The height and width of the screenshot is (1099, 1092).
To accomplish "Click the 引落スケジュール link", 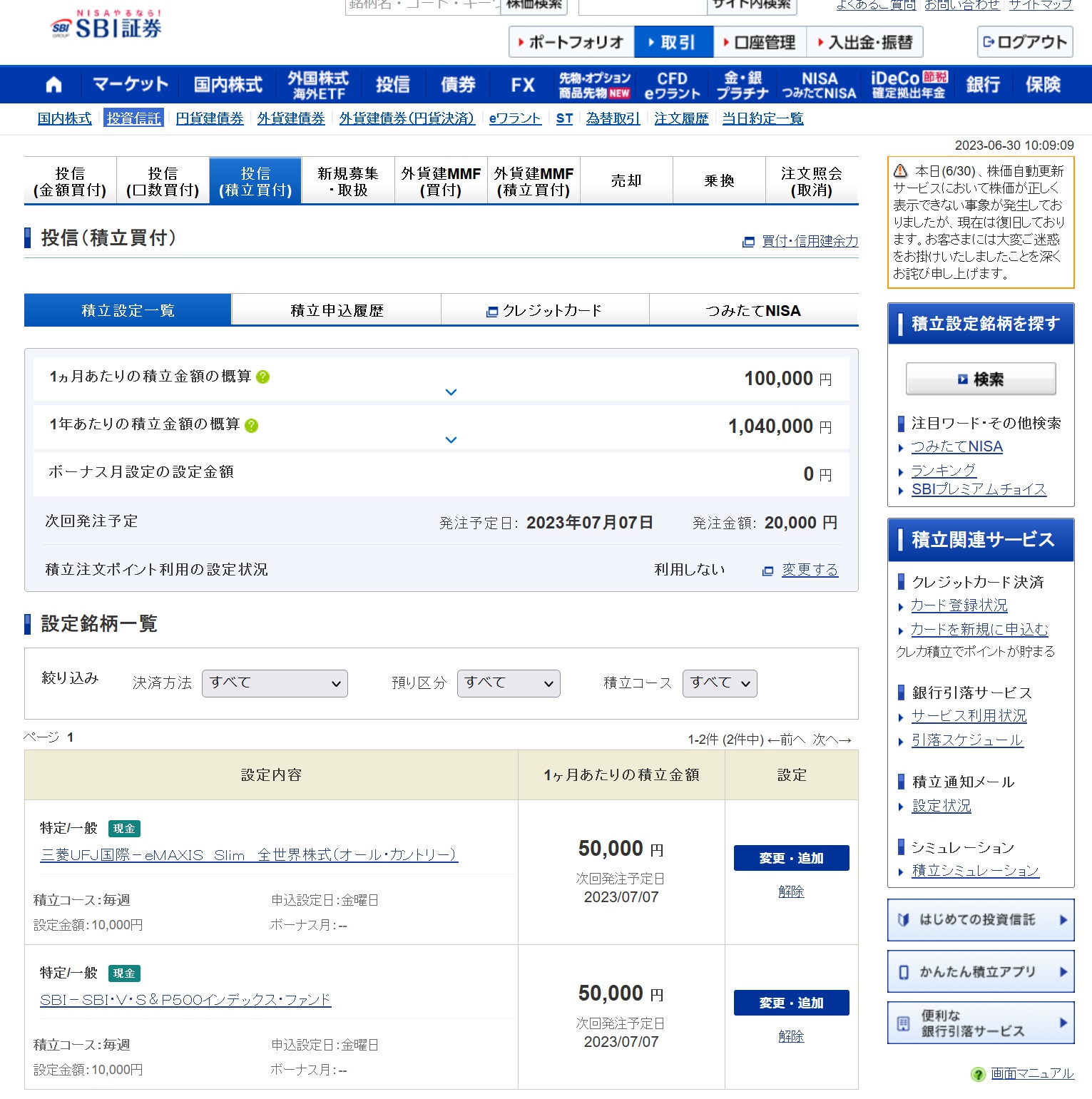I will click(x=967, y=740).
